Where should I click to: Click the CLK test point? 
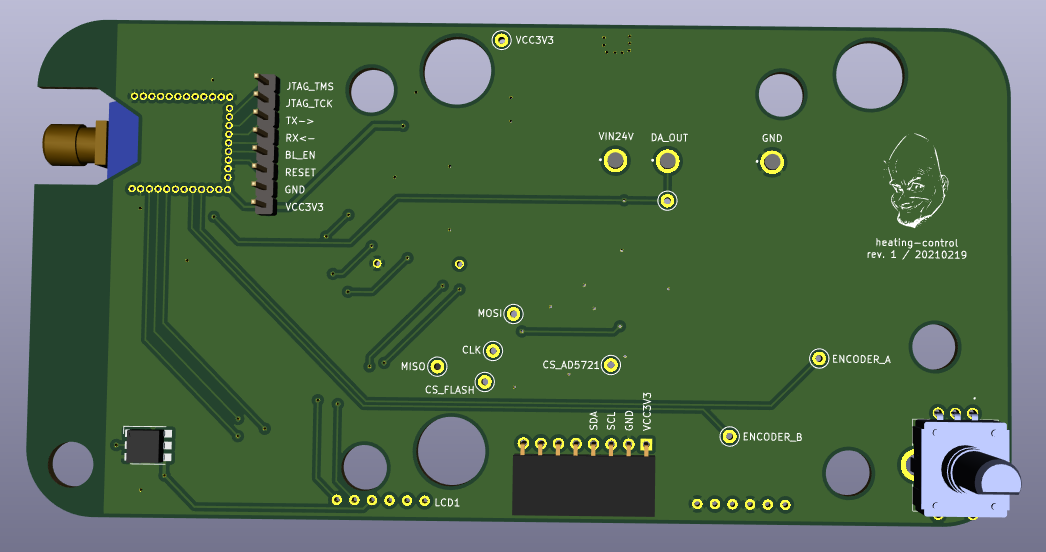coord(493,350)
